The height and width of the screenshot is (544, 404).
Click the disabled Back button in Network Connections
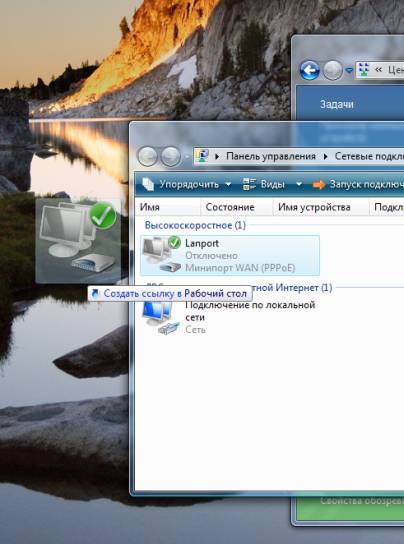[x=148, y=156]
